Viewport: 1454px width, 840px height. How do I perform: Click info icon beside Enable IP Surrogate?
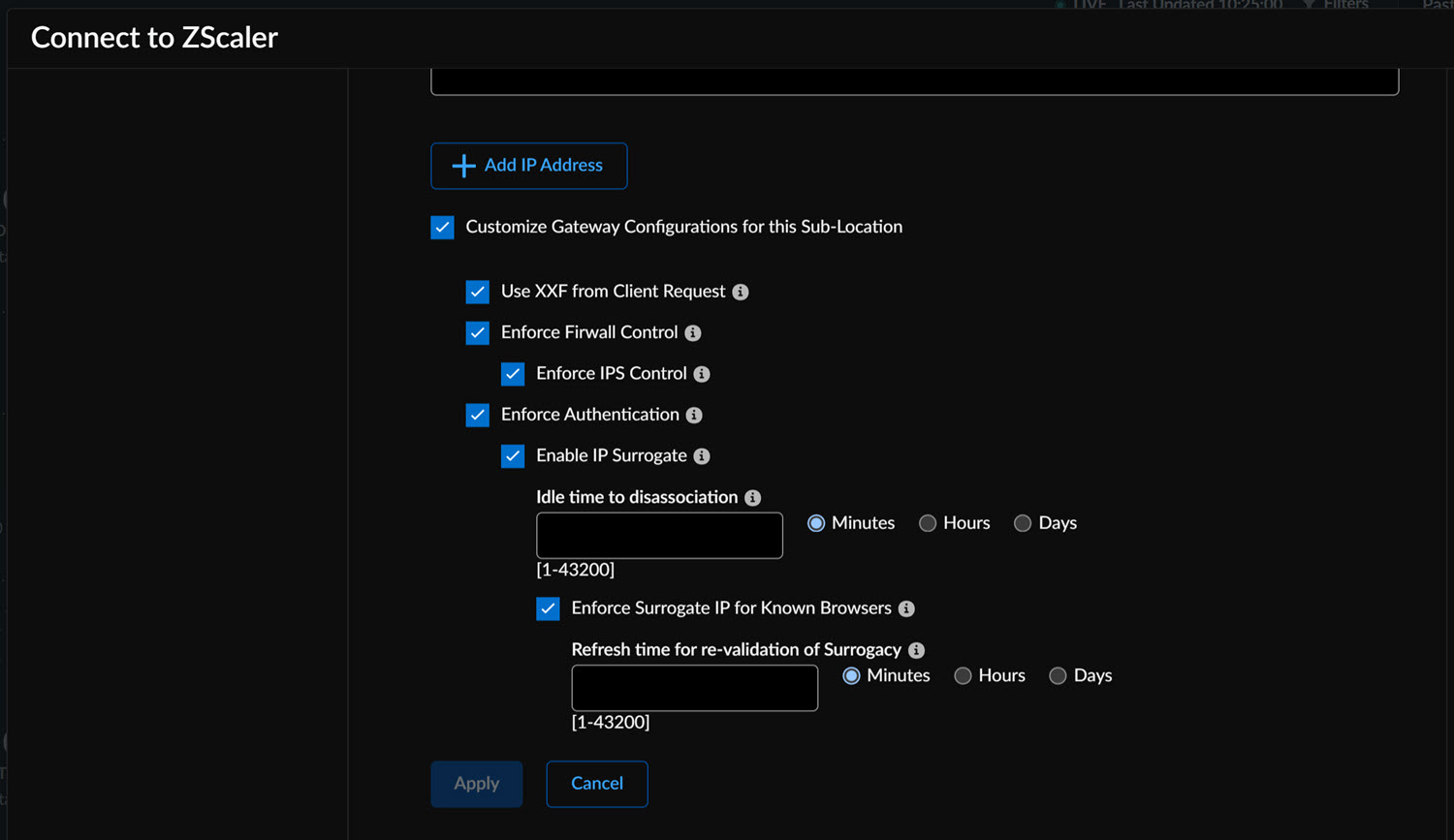click(702, 456)
